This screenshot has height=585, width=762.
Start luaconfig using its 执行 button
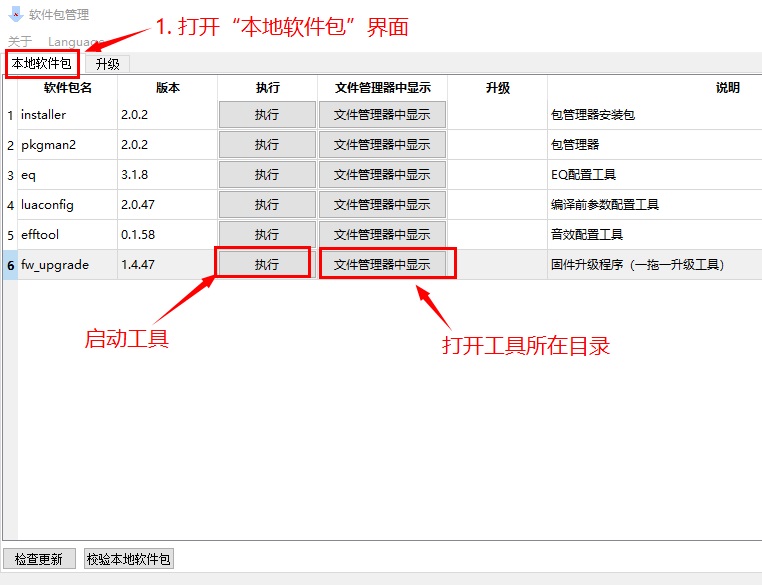click(x=267, y=205)
